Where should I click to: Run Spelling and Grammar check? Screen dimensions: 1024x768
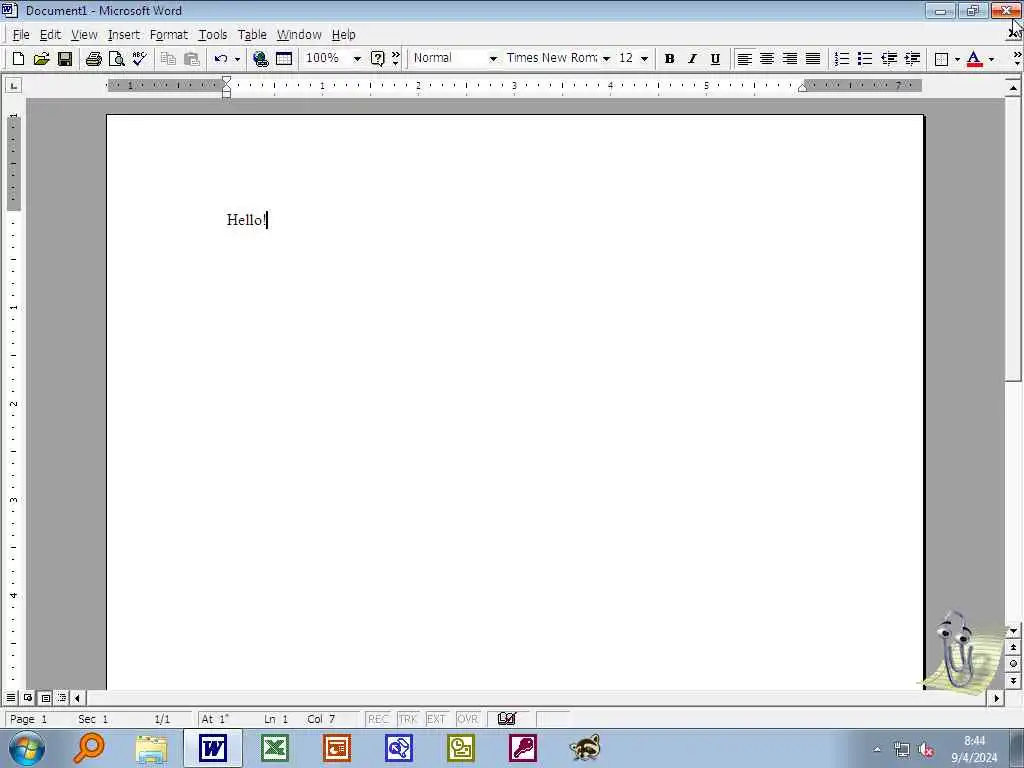click(139, 59)
